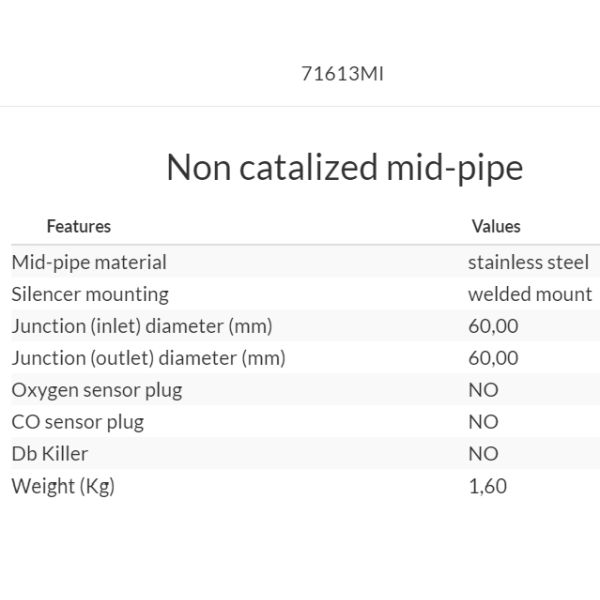The image size is (600, 600).
Task: Click the welded mount value
Action: pyautogui.click(x=530, y=294)
